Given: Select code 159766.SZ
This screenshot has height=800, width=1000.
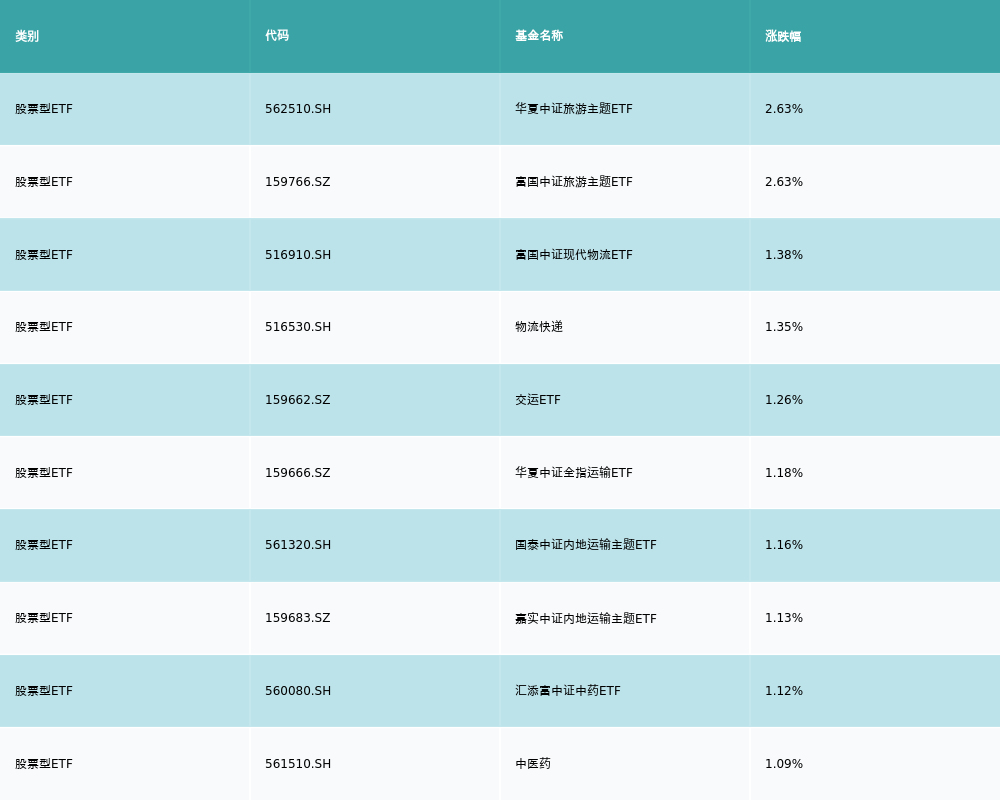Looking at the screenshot, I should pyautogui.click(x=298, y=182).
